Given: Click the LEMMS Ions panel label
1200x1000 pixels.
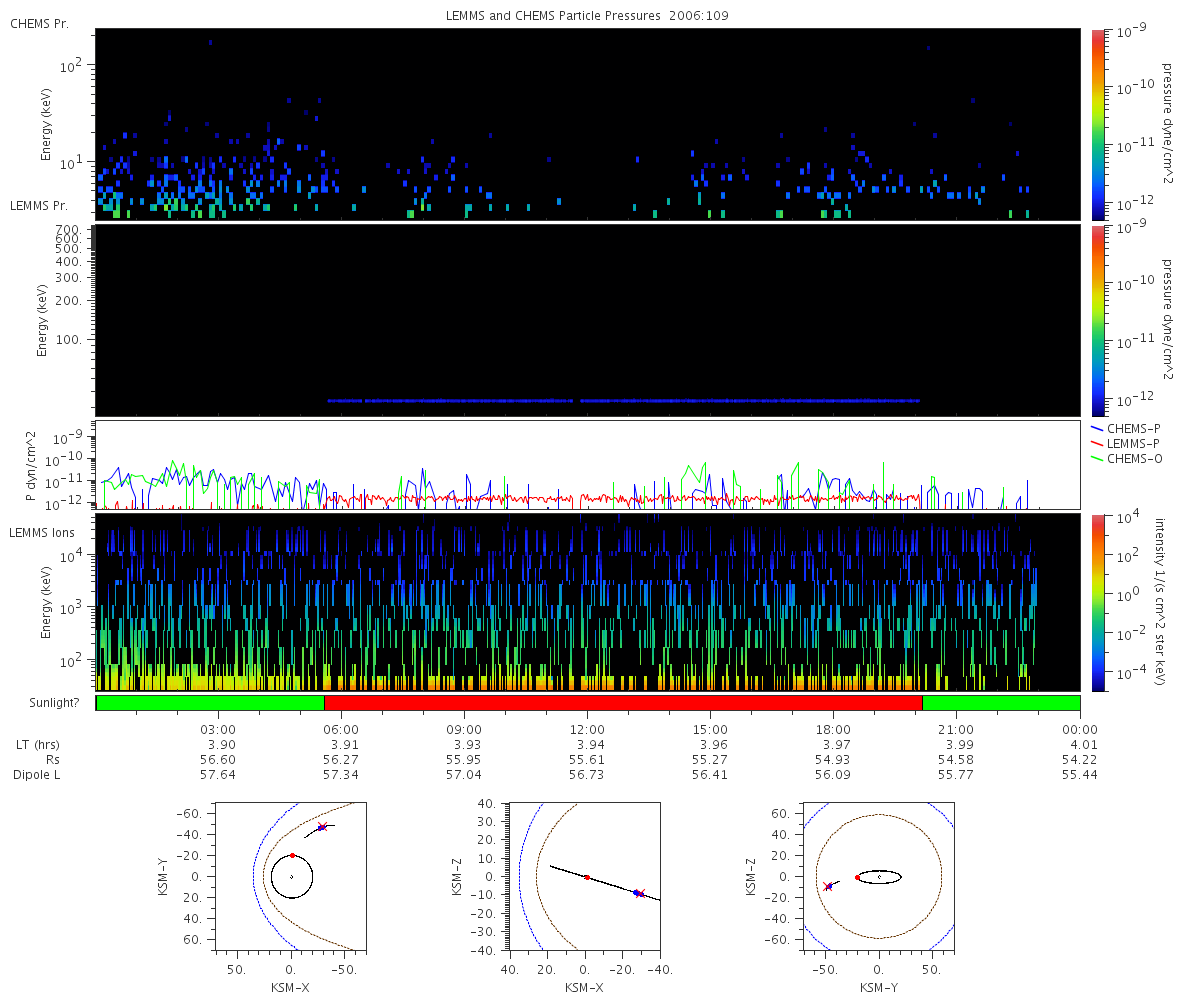Looking at the screenshot, I should (x=41, y=534).
